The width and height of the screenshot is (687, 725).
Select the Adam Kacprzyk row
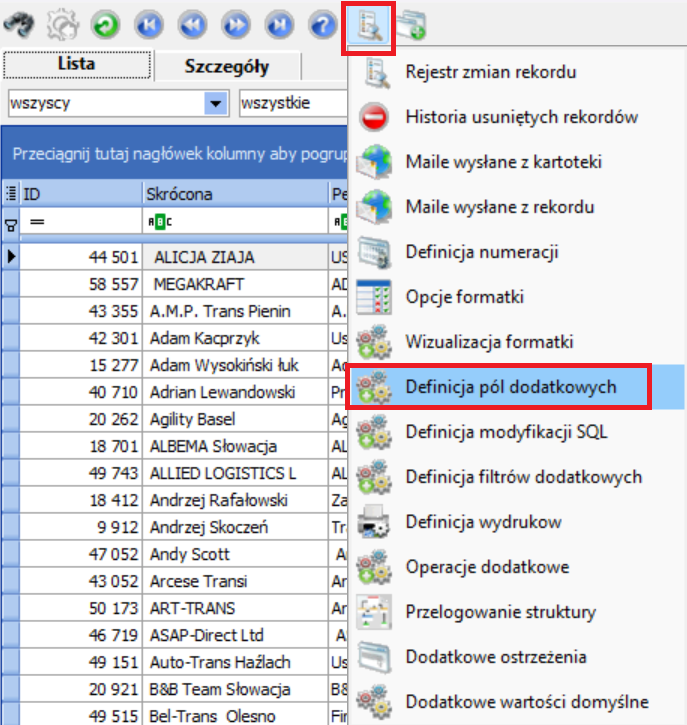tap(175, 338)
